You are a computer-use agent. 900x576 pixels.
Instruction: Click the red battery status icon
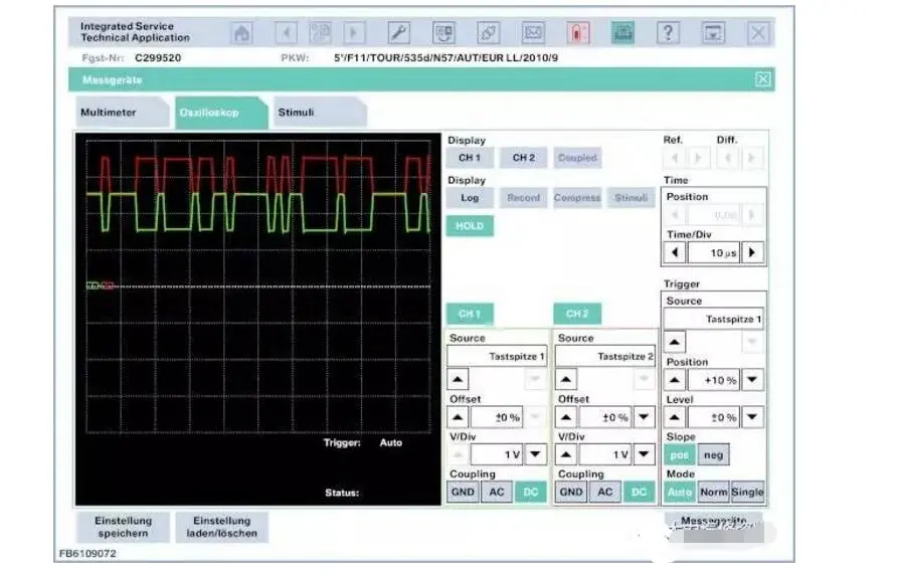click(x=578, y=33)
